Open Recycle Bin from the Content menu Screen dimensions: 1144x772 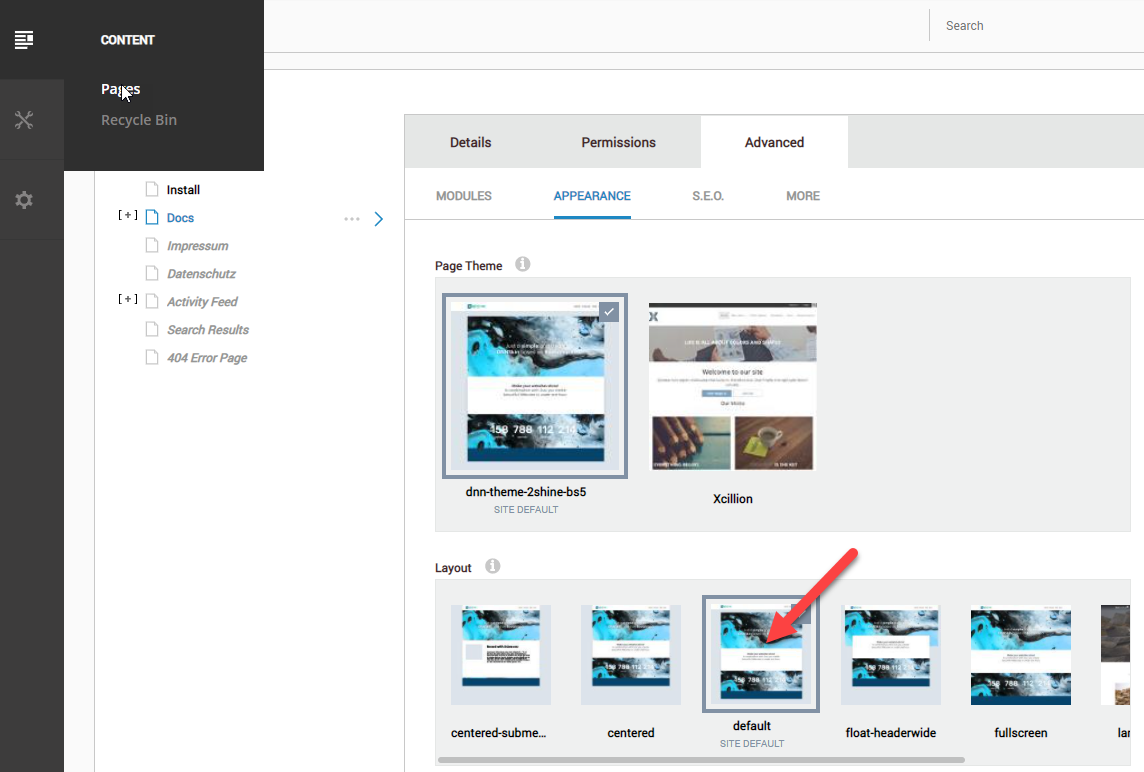(139, 120)
